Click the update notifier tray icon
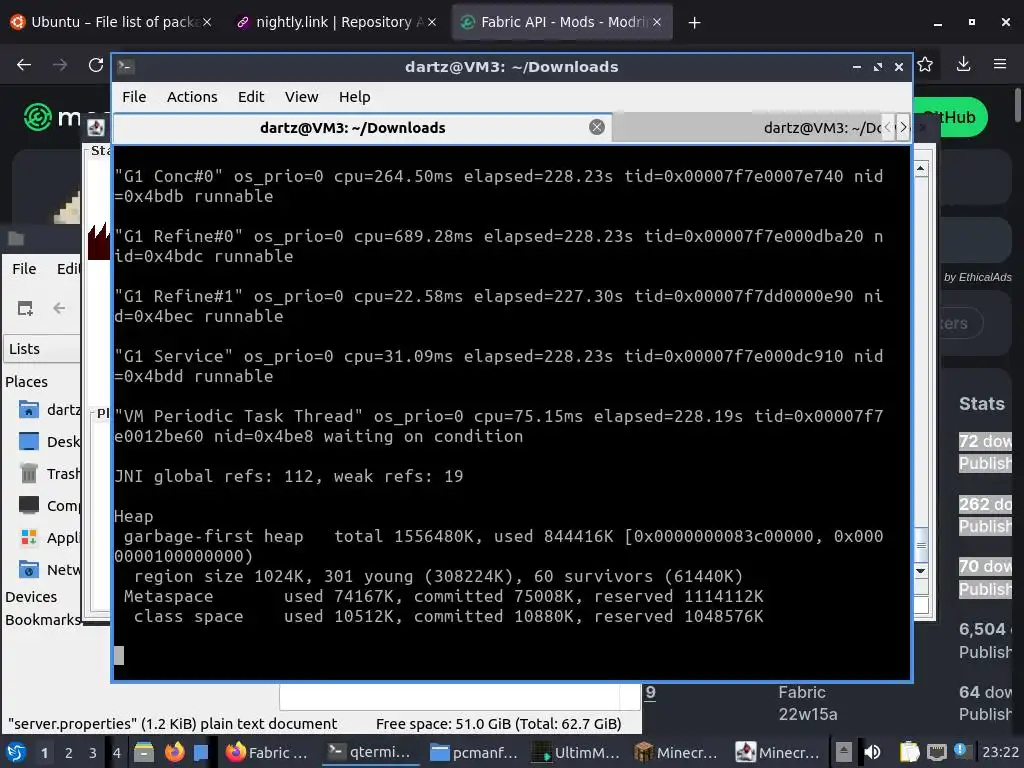This screenshot has width=1024, height=768. coord(960,750)
